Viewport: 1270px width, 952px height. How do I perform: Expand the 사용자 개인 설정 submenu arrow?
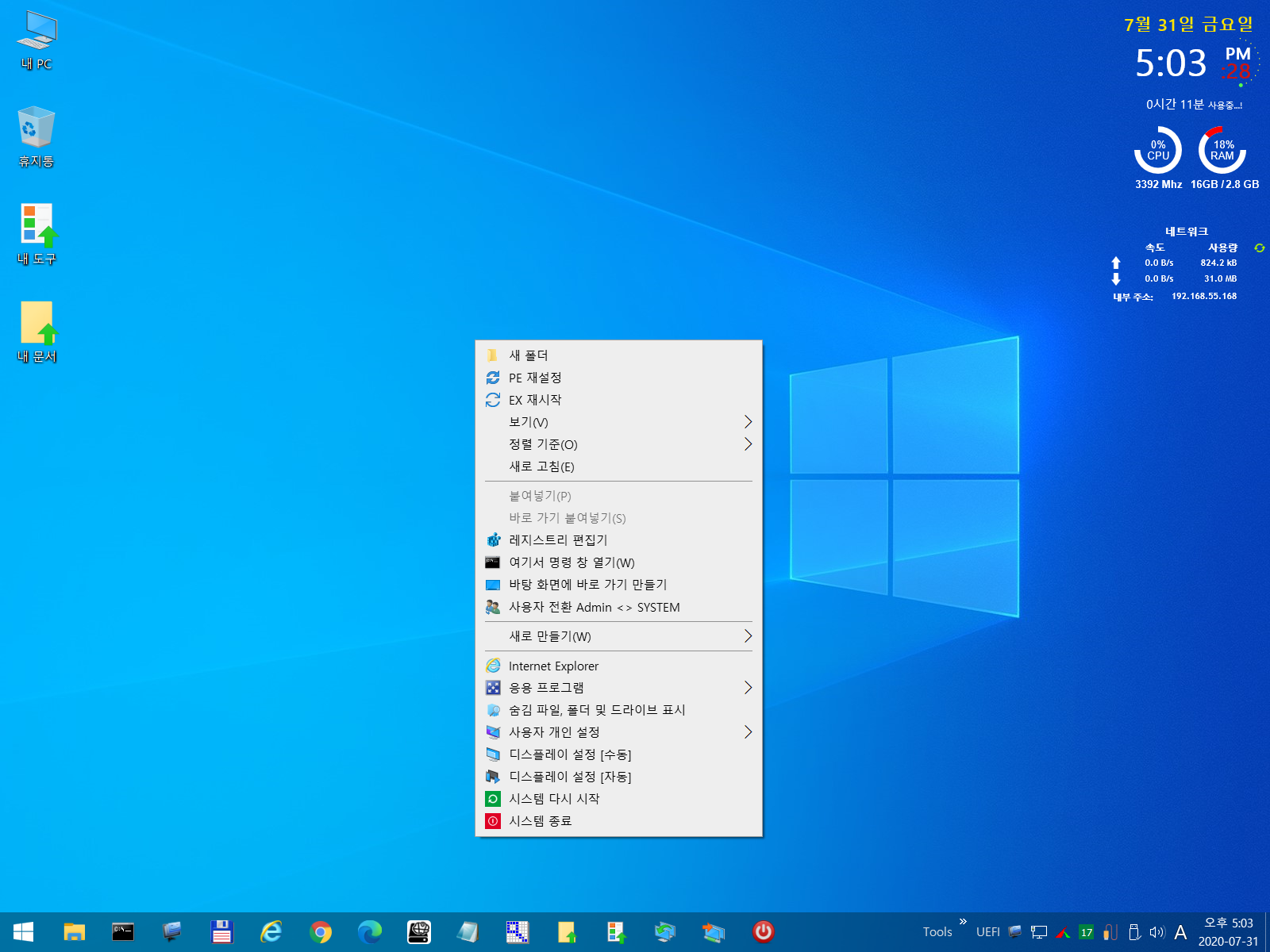[x=748, y=732]
